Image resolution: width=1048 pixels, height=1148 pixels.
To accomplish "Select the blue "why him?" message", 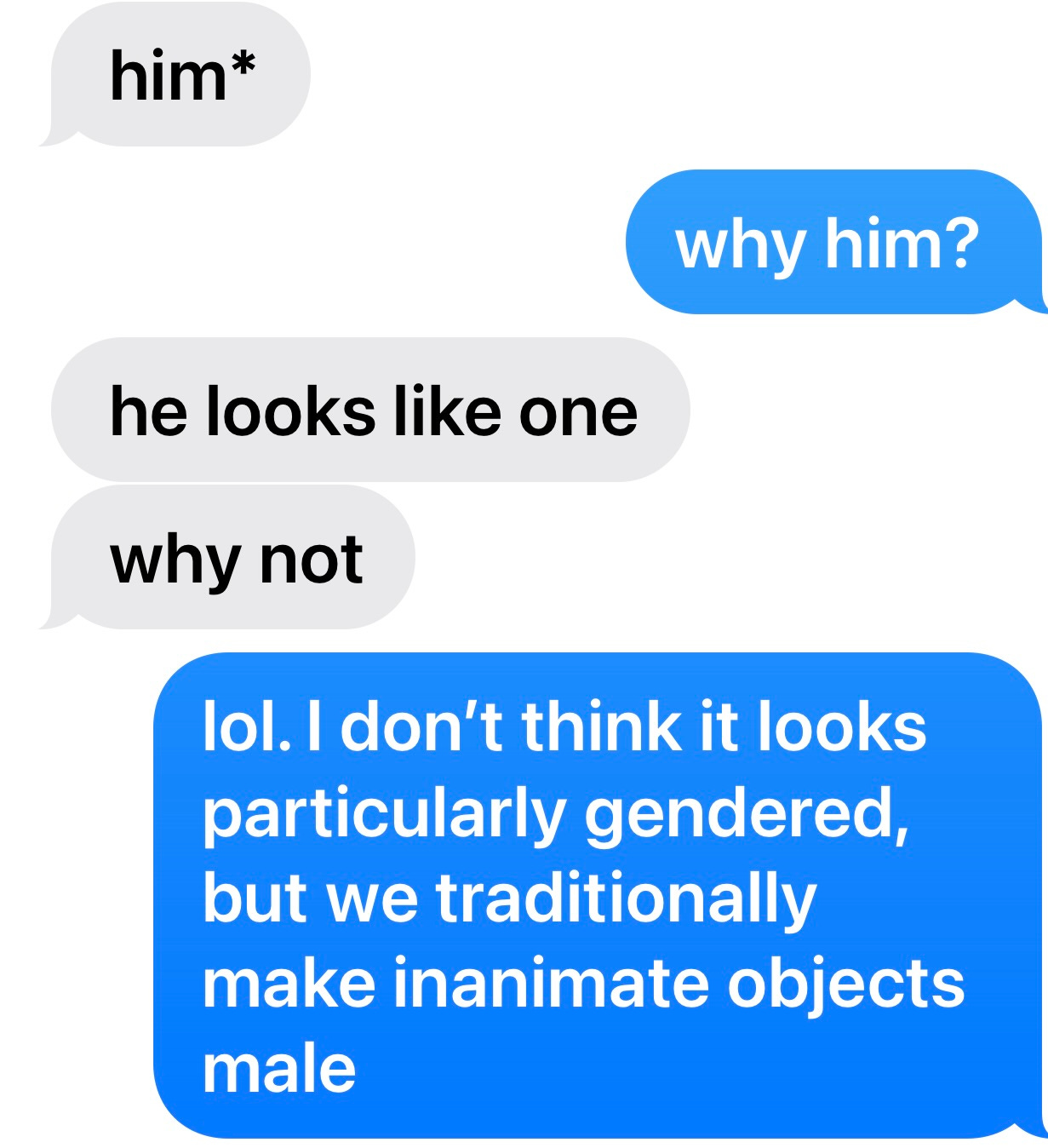I will click(834, 242).
